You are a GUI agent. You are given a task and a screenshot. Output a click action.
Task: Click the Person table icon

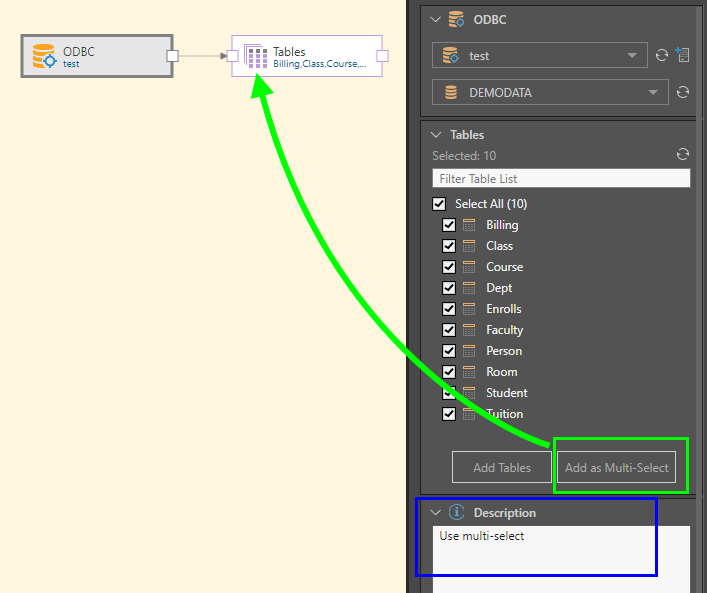pyautogui.click(x=469, y=350)
